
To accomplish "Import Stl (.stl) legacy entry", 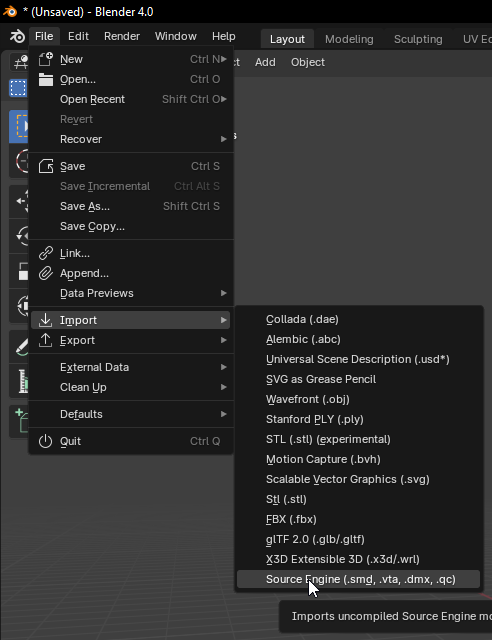I will (358, 499).
